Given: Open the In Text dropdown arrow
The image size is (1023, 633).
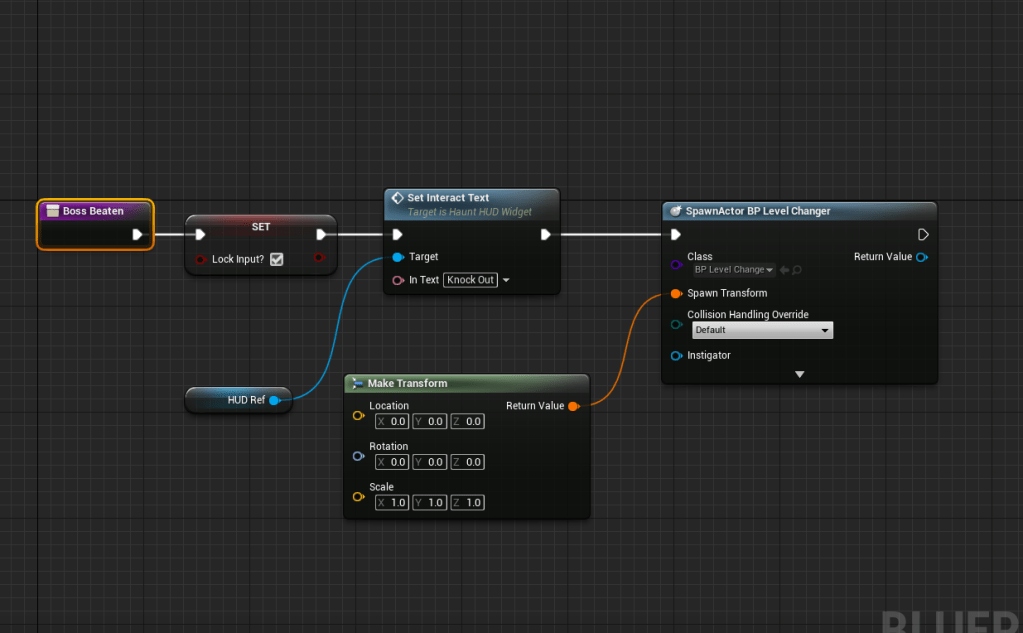Looking at the screenshot, I should click(x=506, y=280).
